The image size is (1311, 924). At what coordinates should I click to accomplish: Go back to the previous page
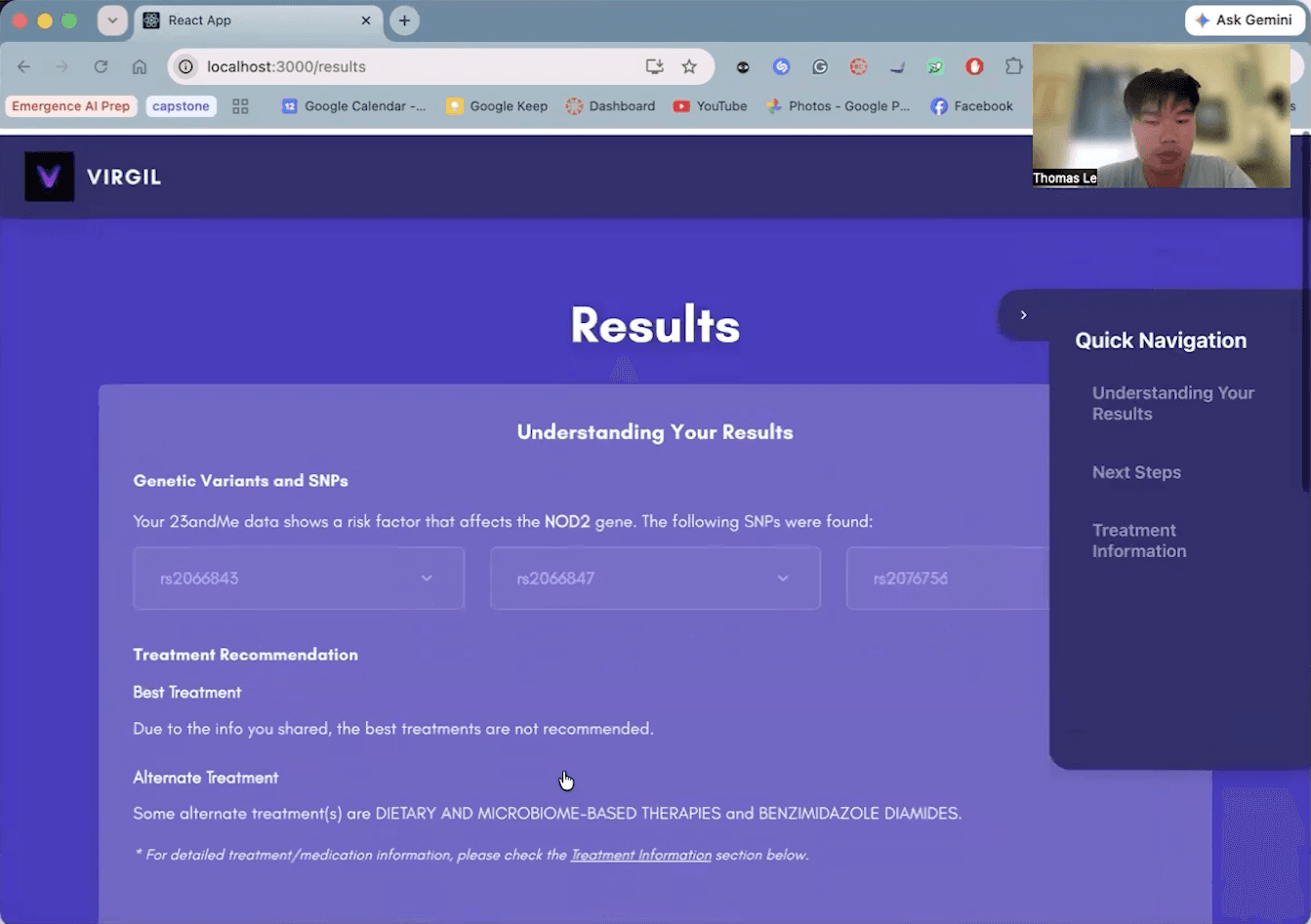(x=24, y=66)
